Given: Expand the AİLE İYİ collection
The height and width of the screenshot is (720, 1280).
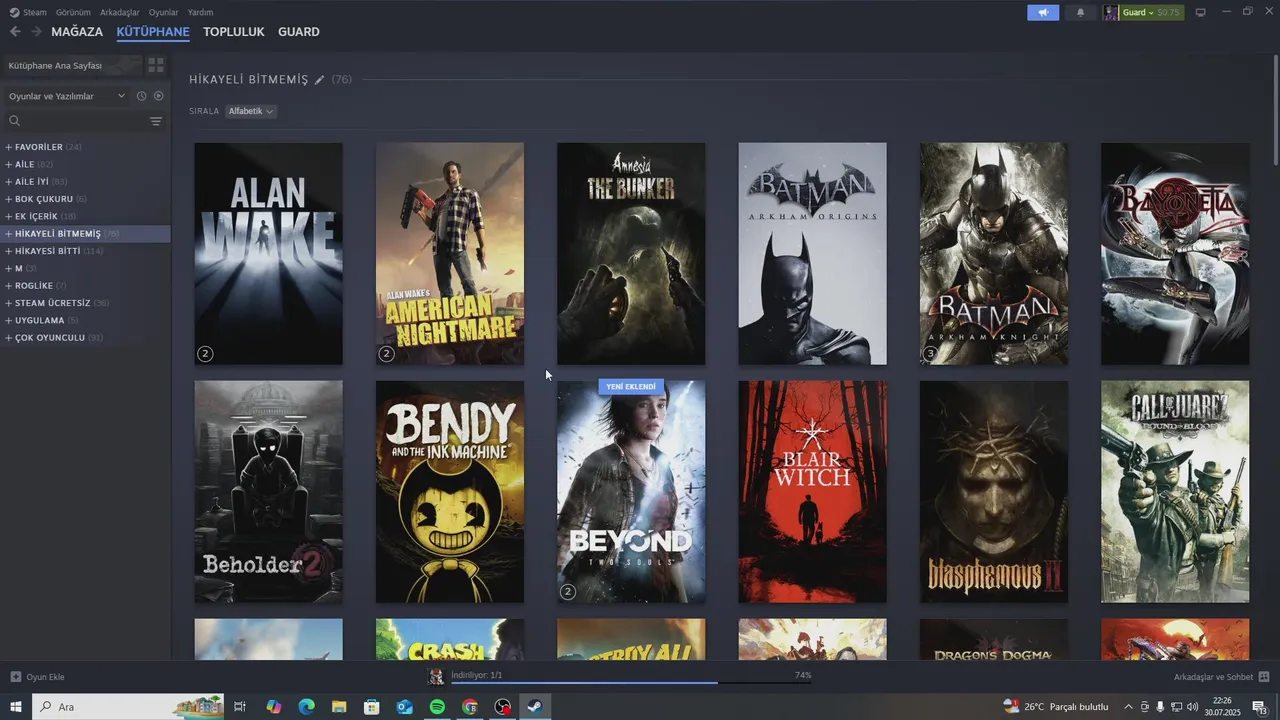Looking at the screenshot, I should [9, 182].
